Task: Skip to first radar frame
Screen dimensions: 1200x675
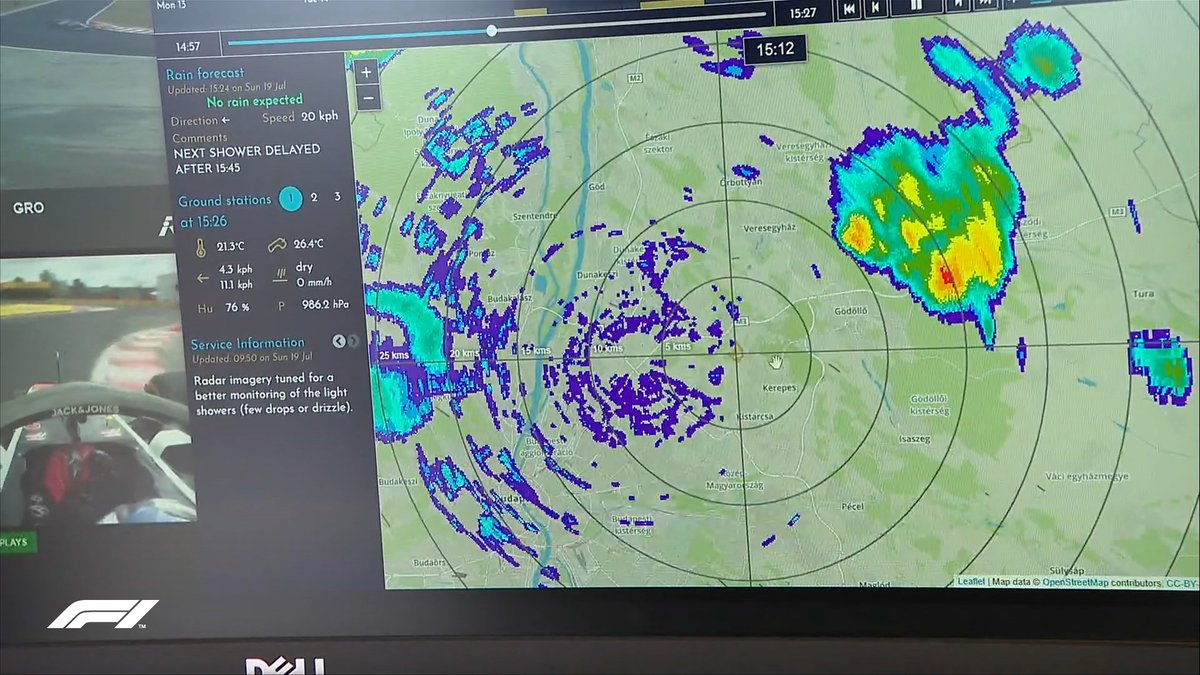Action: pyautogui.click(x=849, y=8)
